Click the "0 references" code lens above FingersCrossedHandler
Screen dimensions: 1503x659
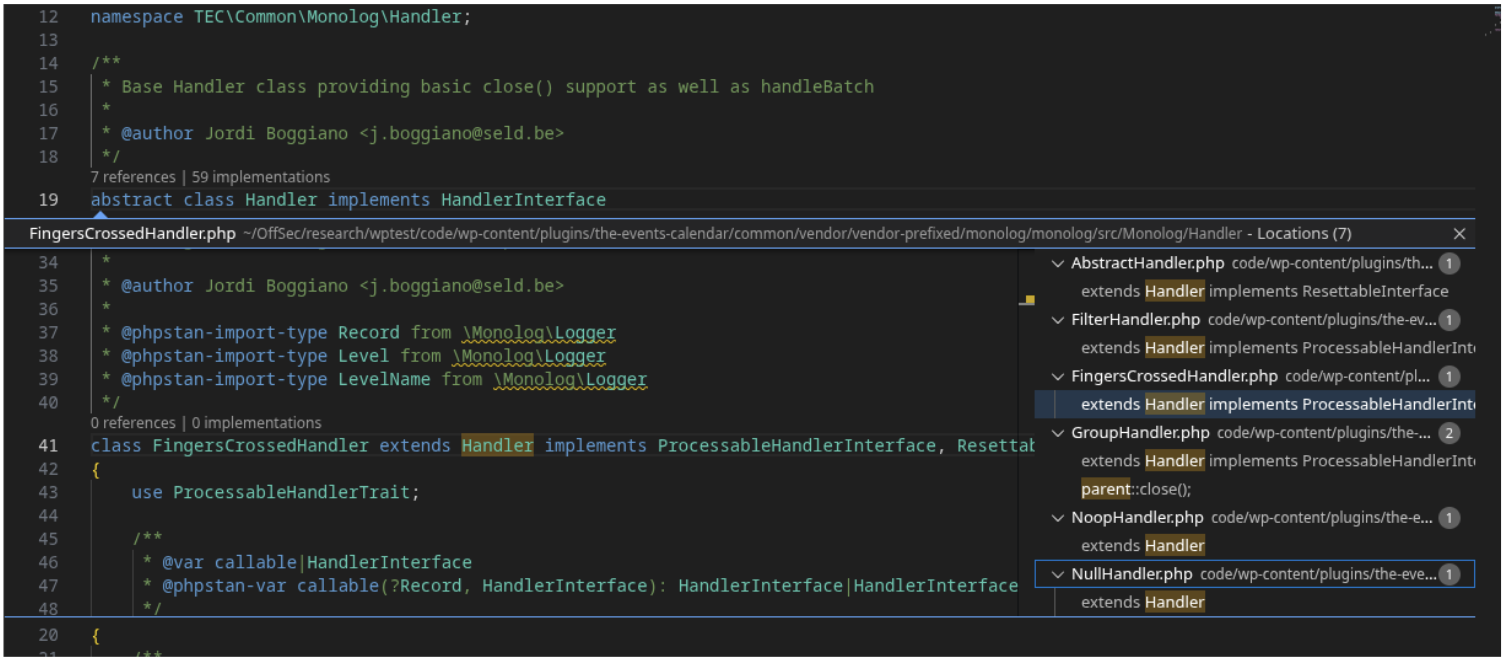click(133, 423)
